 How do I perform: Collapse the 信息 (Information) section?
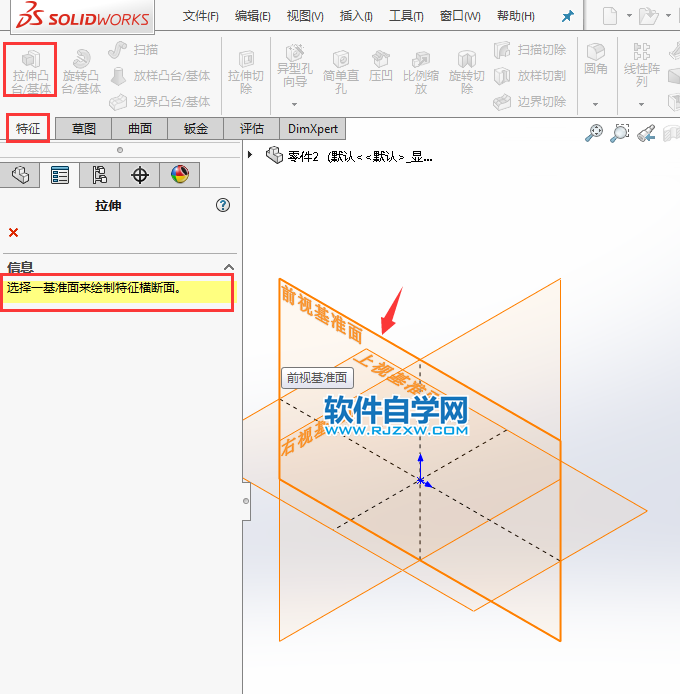pyautogui.click(x=228, y=267)
